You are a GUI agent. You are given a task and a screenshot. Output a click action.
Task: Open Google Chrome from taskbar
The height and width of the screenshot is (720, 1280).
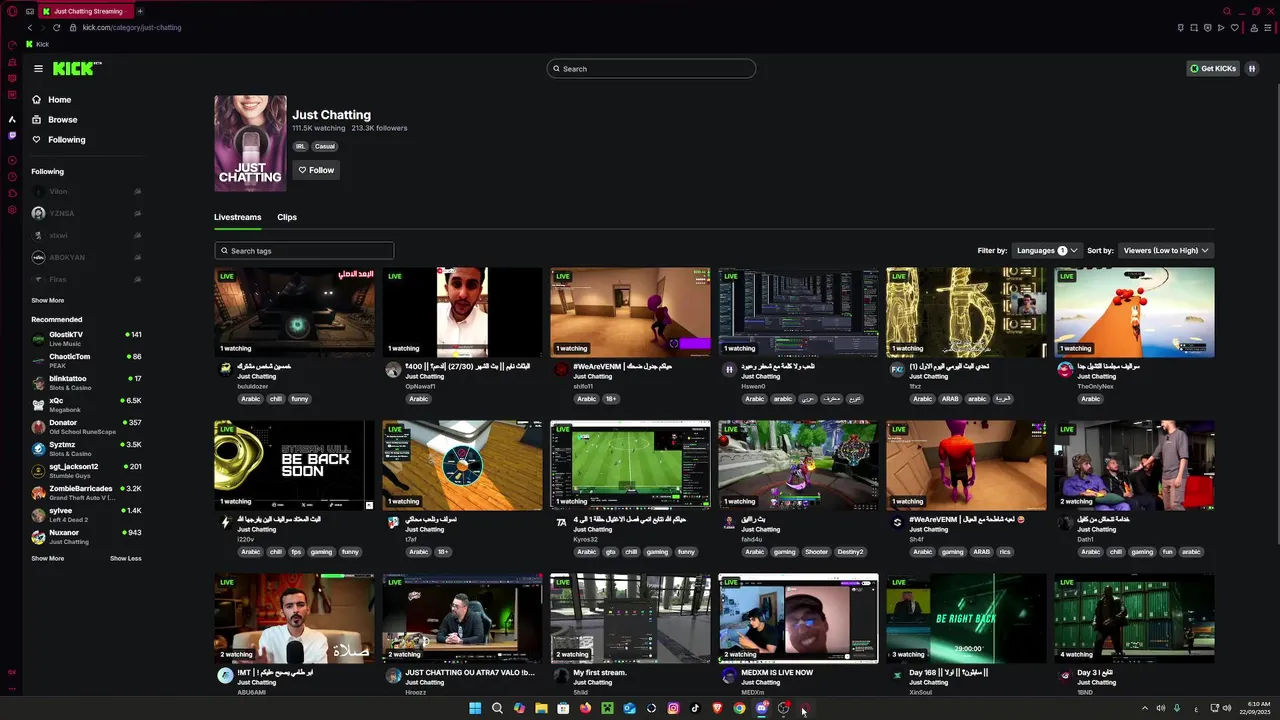pyautogui.click(x=739, y=708)
